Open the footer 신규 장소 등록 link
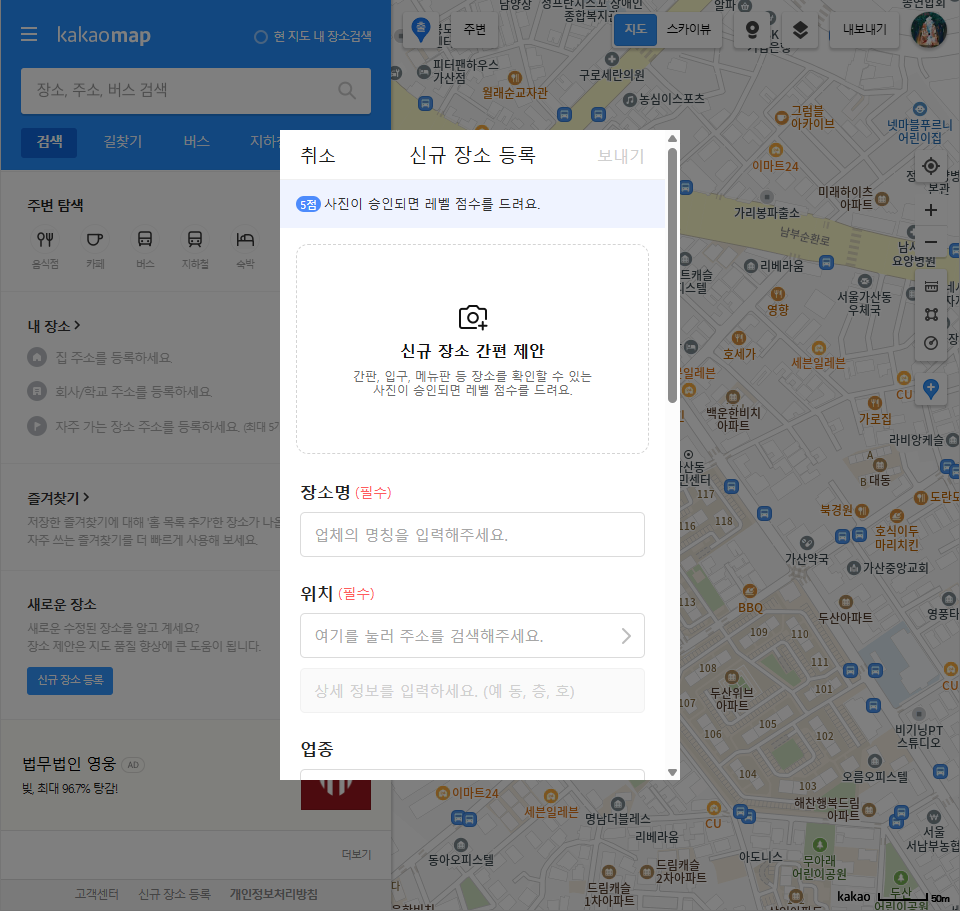Screen dimensions: 960x911 tap(174, 894)
